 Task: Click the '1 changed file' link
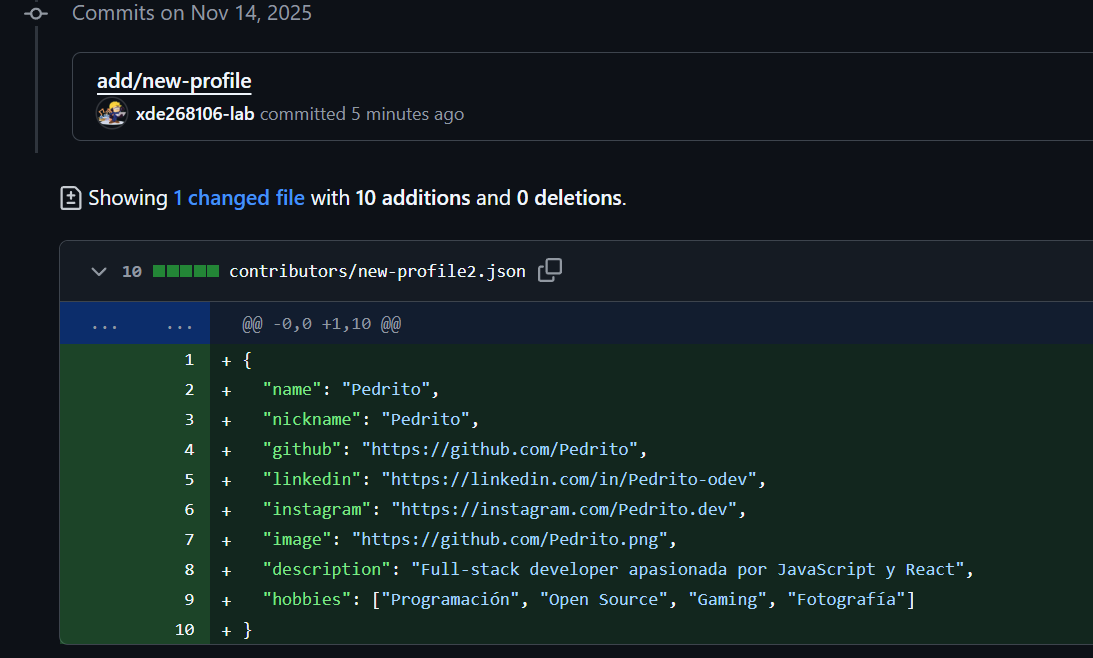tap(239, 198)
